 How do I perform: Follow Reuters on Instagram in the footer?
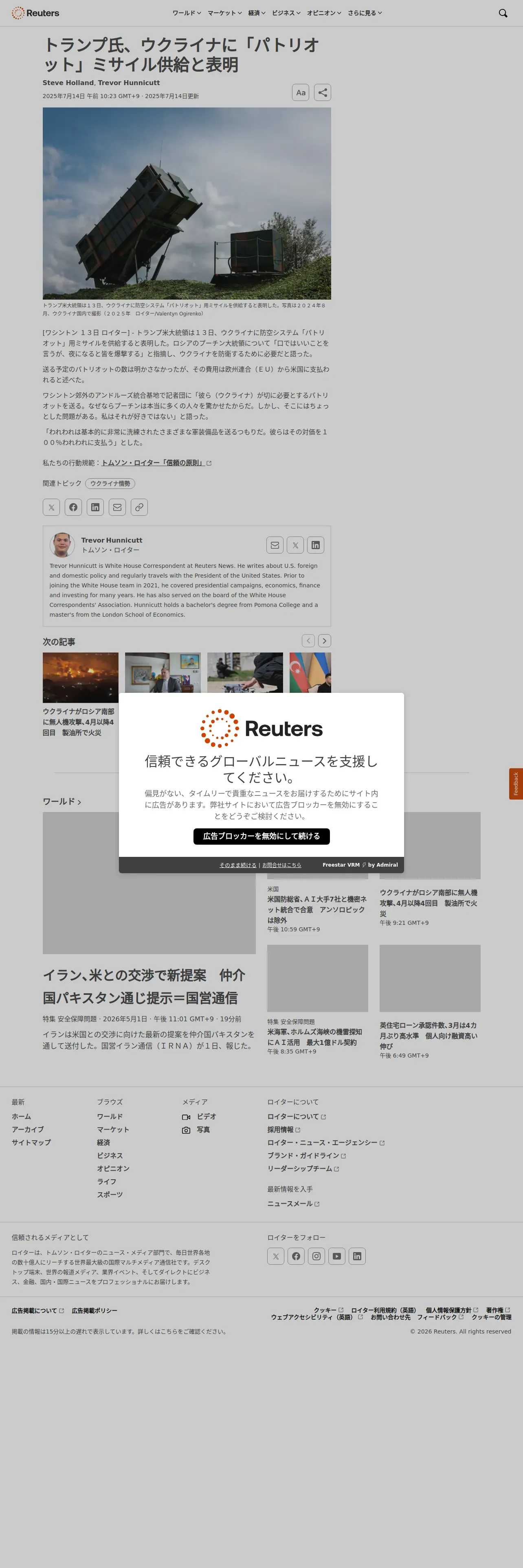[316, 1256]
